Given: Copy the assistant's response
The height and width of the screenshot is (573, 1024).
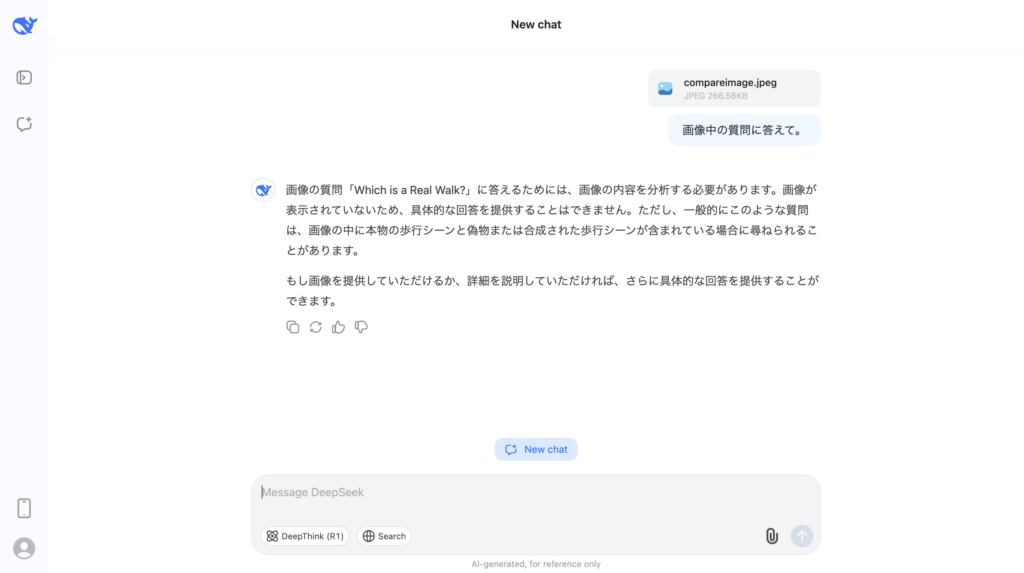Looking at the screenshot, I should [293, 327].
